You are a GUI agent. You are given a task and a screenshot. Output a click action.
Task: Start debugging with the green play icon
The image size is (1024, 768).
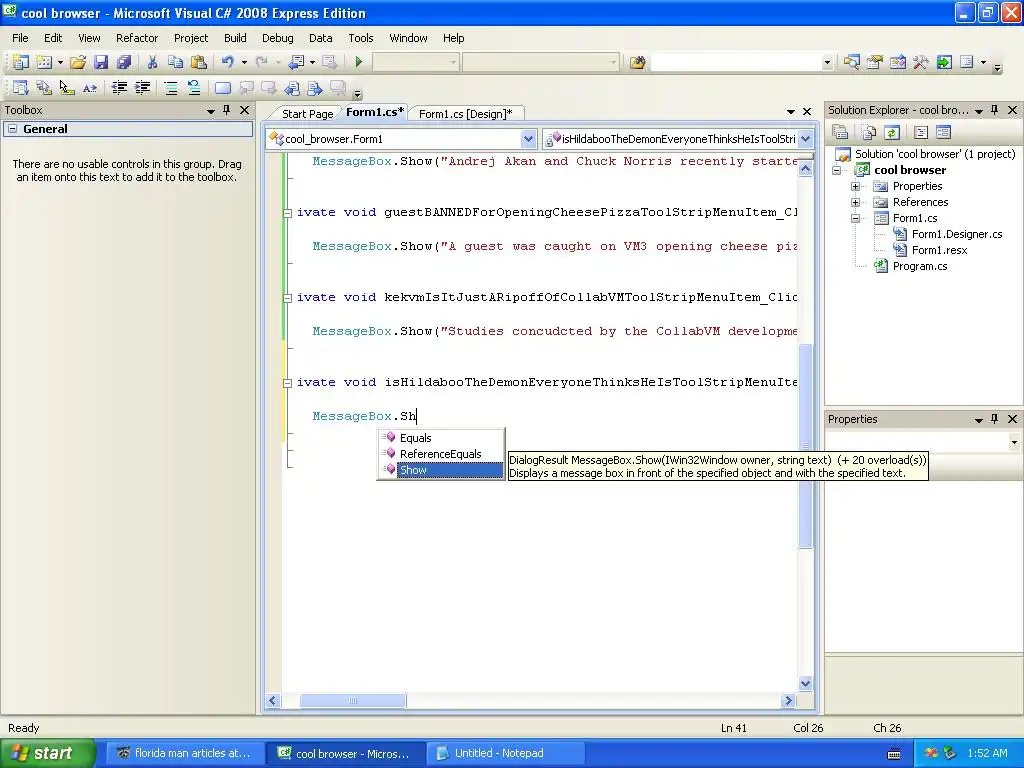click(359, 62)
